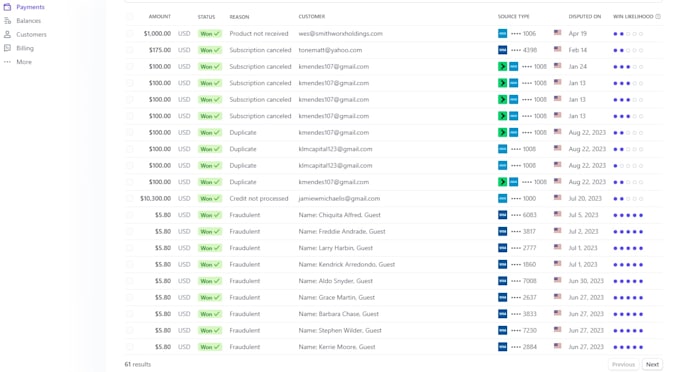Viewport: 680px width, 372px height.
Task: Click Visa icon for card ending 7008
Action: 502,281
